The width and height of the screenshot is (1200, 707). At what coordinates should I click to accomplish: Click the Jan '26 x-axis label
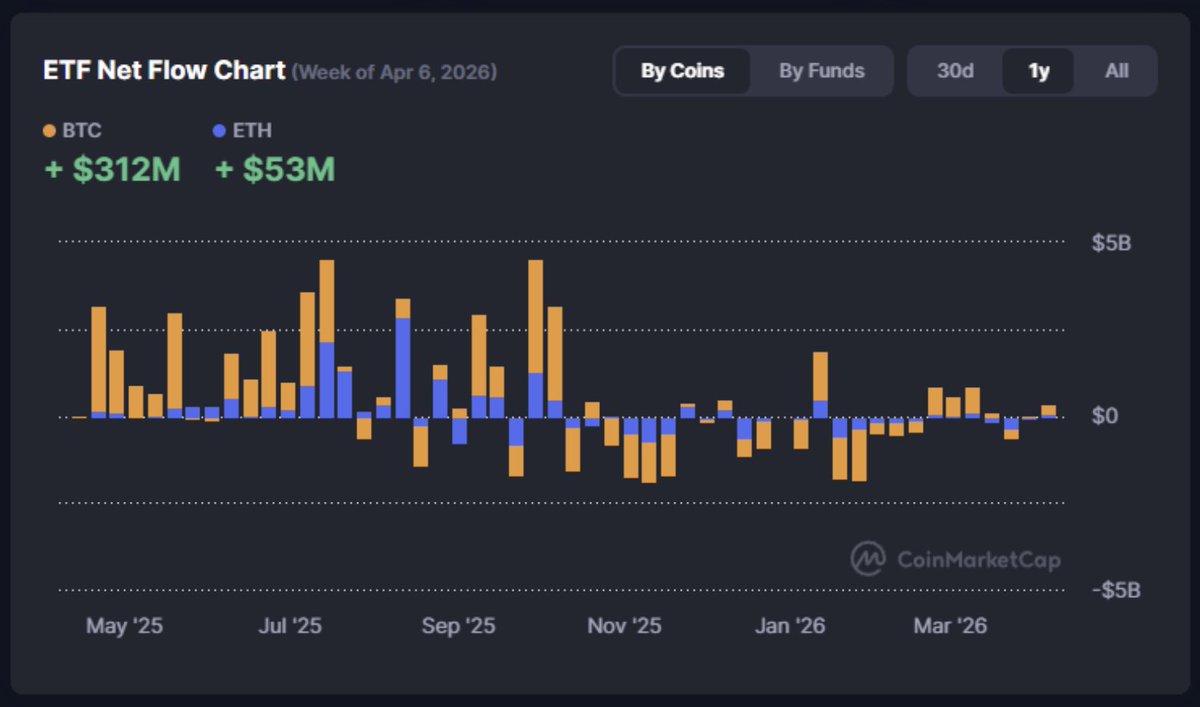[790, 626]
